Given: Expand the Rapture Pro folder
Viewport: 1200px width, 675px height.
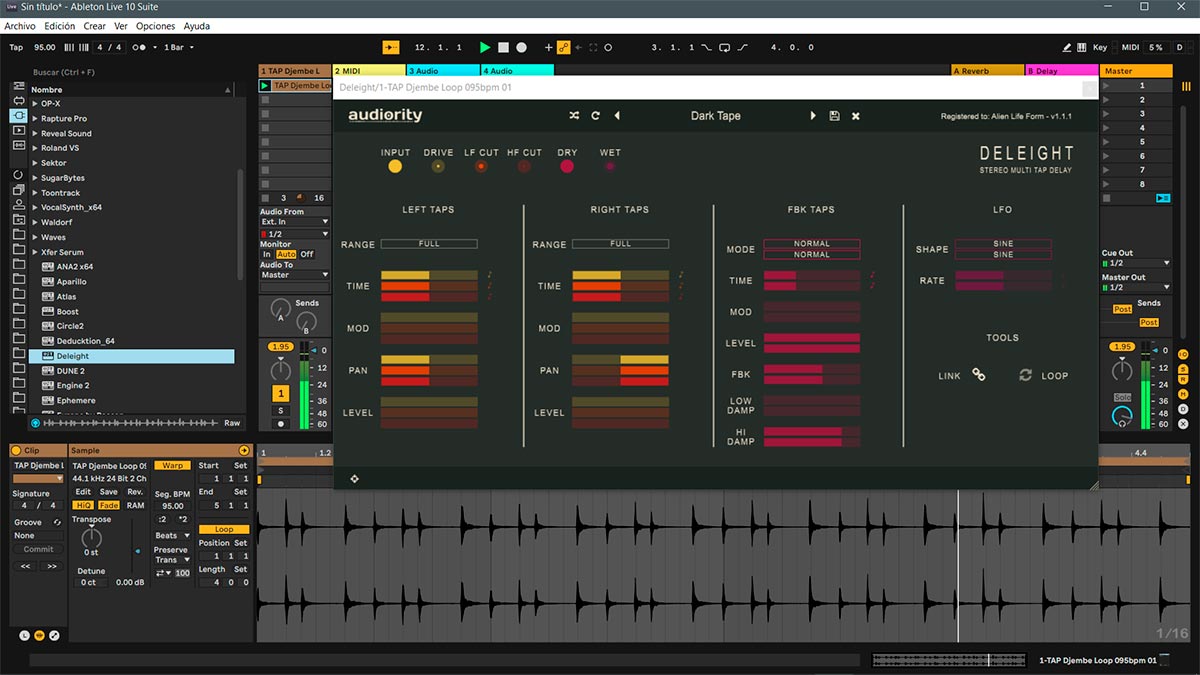Looking at the screenshot, I should pyautogui.click(x=35, y=118).
